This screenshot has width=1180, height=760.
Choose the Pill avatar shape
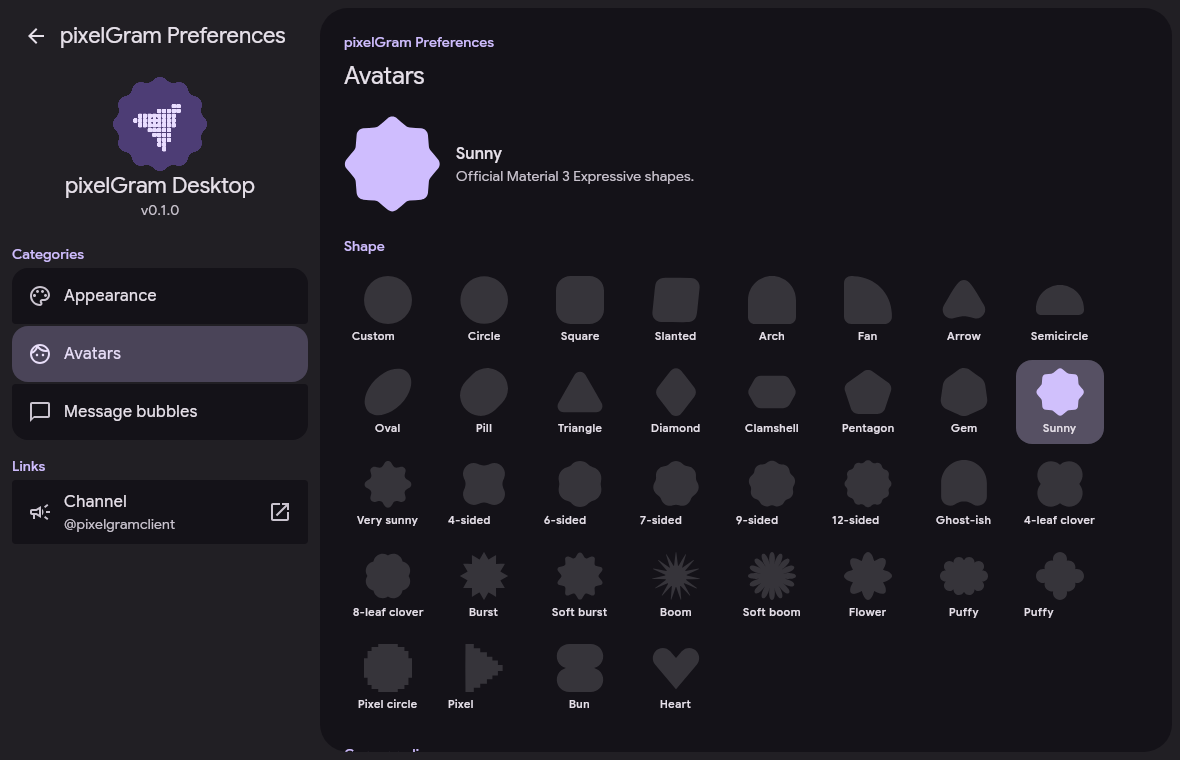point(484,402)
